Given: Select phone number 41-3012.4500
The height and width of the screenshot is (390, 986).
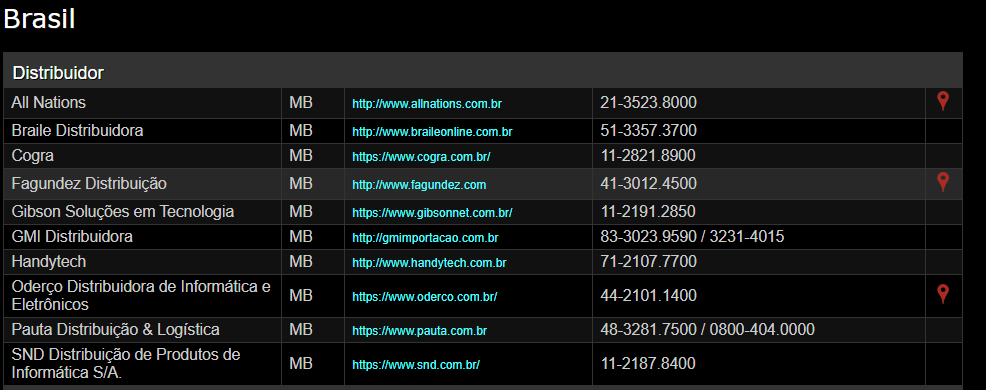Looking at the screenshot, I should pos(648,184).
